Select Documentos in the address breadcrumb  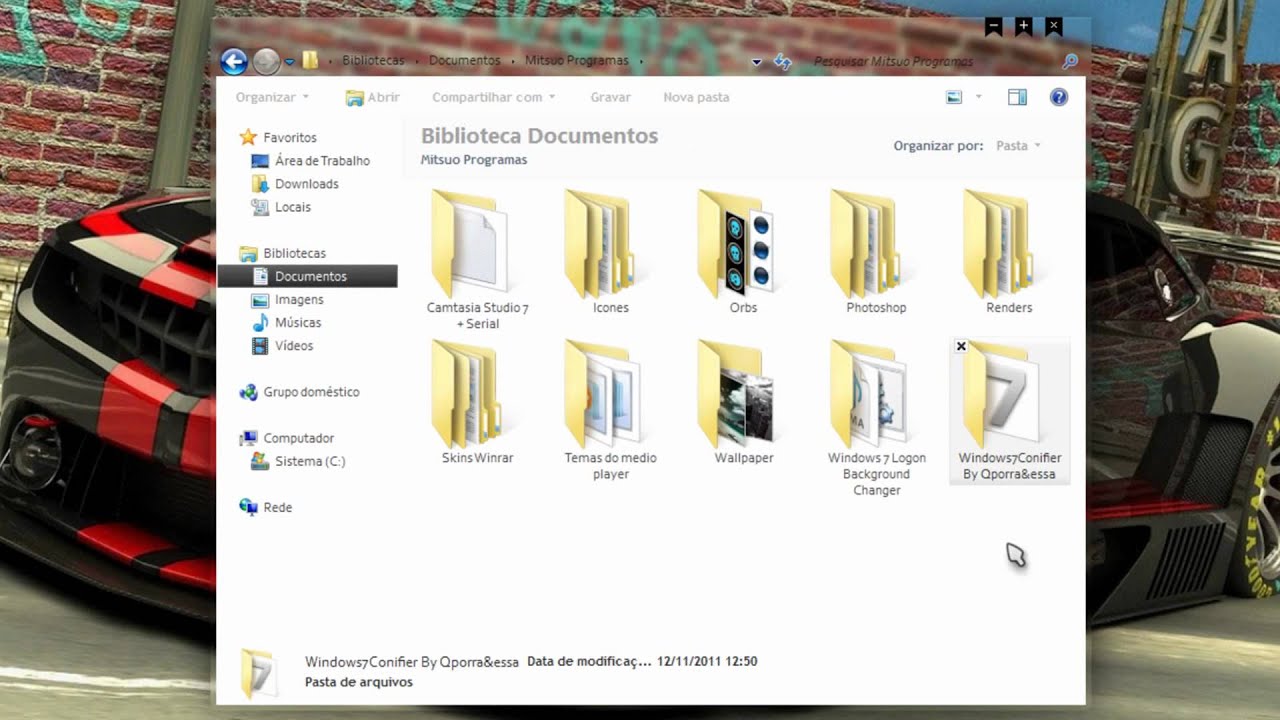coord(464,61)
